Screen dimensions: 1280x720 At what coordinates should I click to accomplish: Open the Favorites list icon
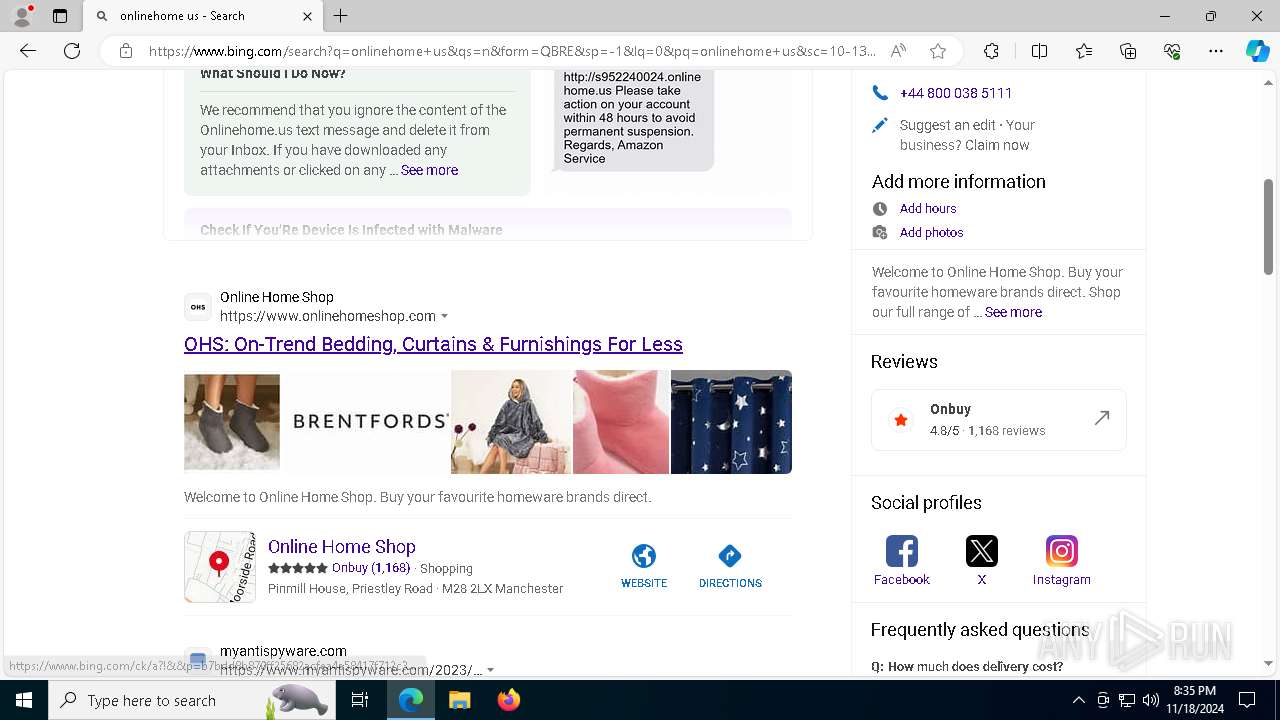[x=1084, y=51]
